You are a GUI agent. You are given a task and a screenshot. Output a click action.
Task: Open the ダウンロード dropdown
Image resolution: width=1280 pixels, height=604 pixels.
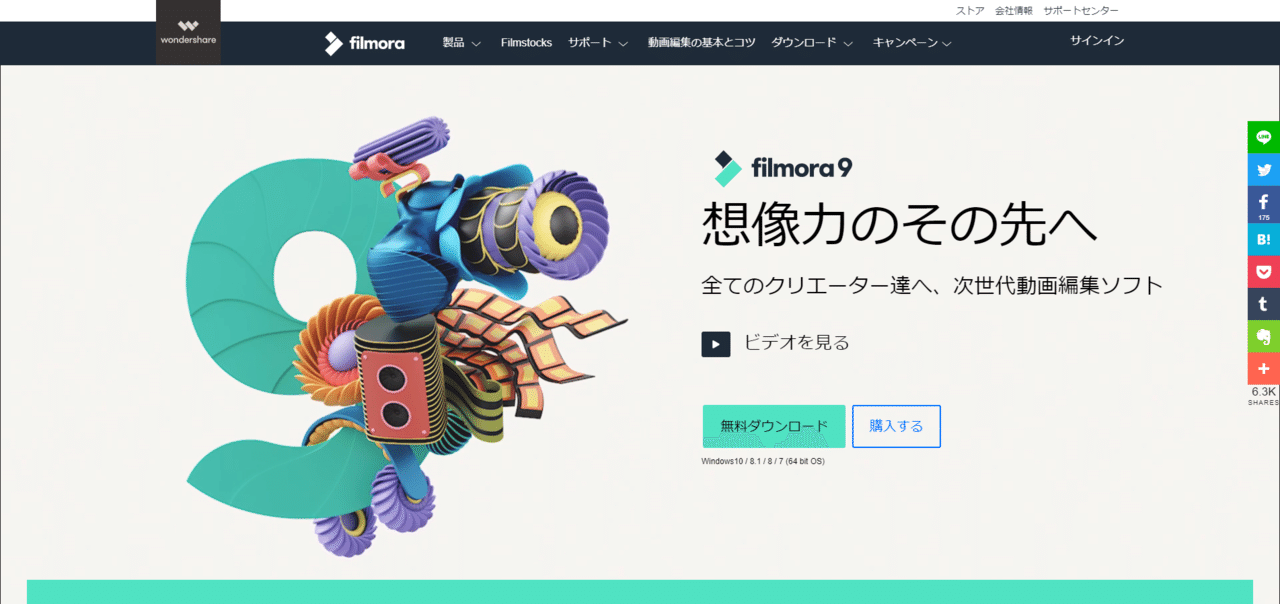tap(812, 43)
